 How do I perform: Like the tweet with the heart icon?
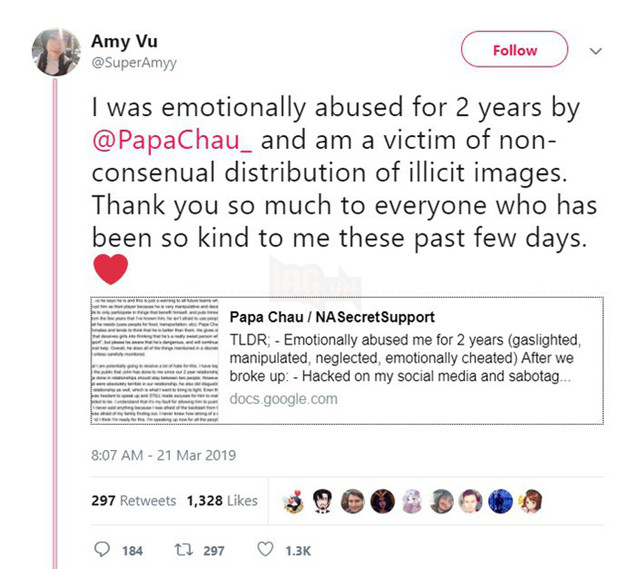click(x=265, y=550)
